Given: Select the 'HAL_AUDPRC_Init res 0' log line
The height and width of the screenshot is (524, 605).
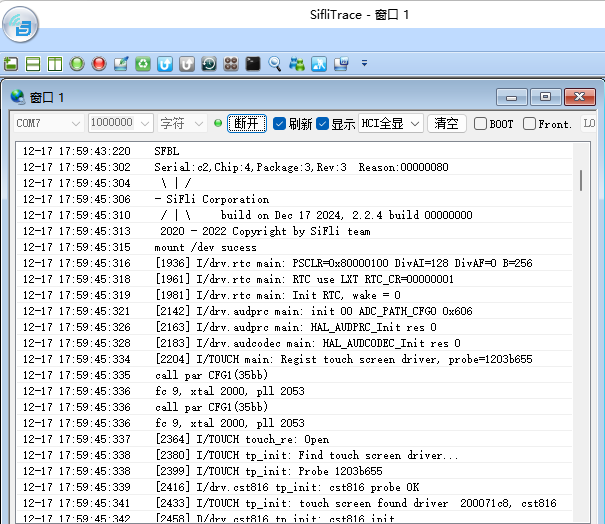Looking at the screenshot, I should (x=295, y=327).
